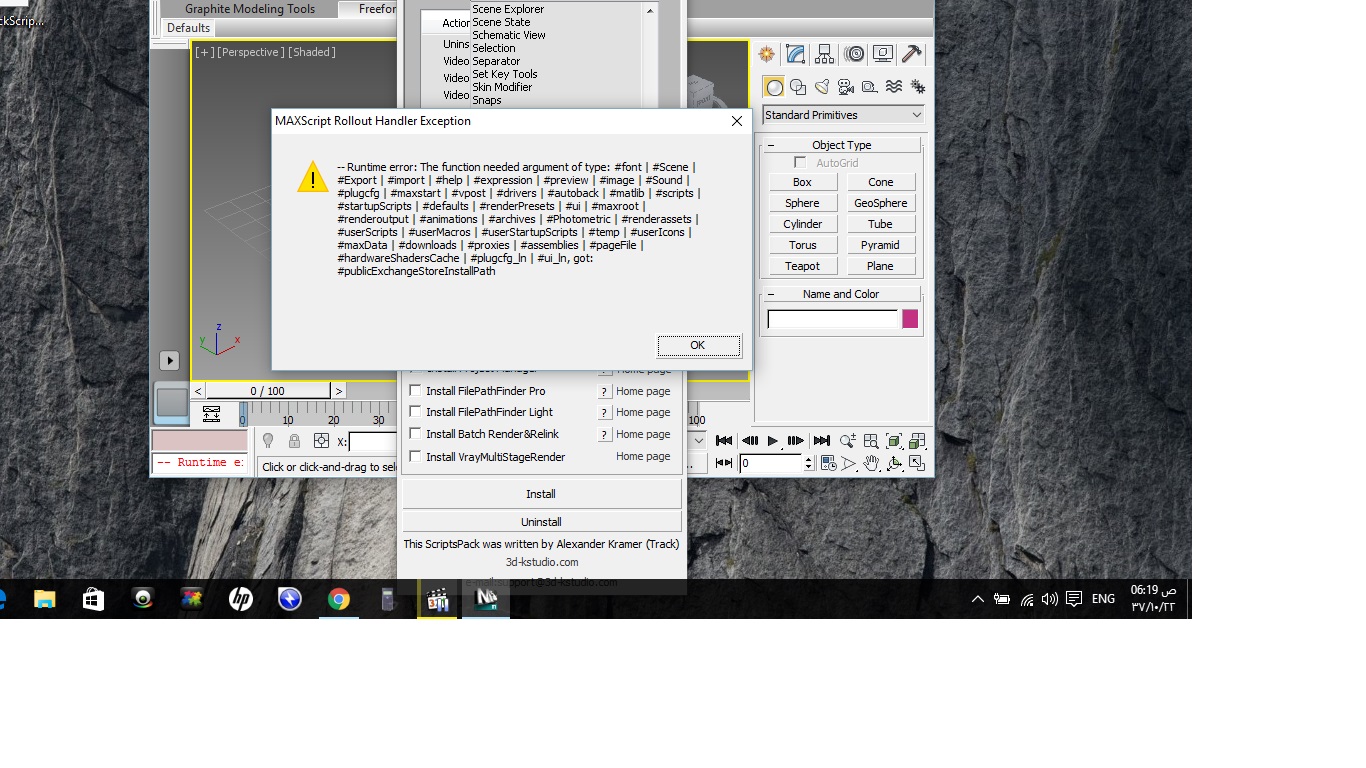Play the animation
This screenshot has height=768, width=1366.
click(x=773, y=441)
